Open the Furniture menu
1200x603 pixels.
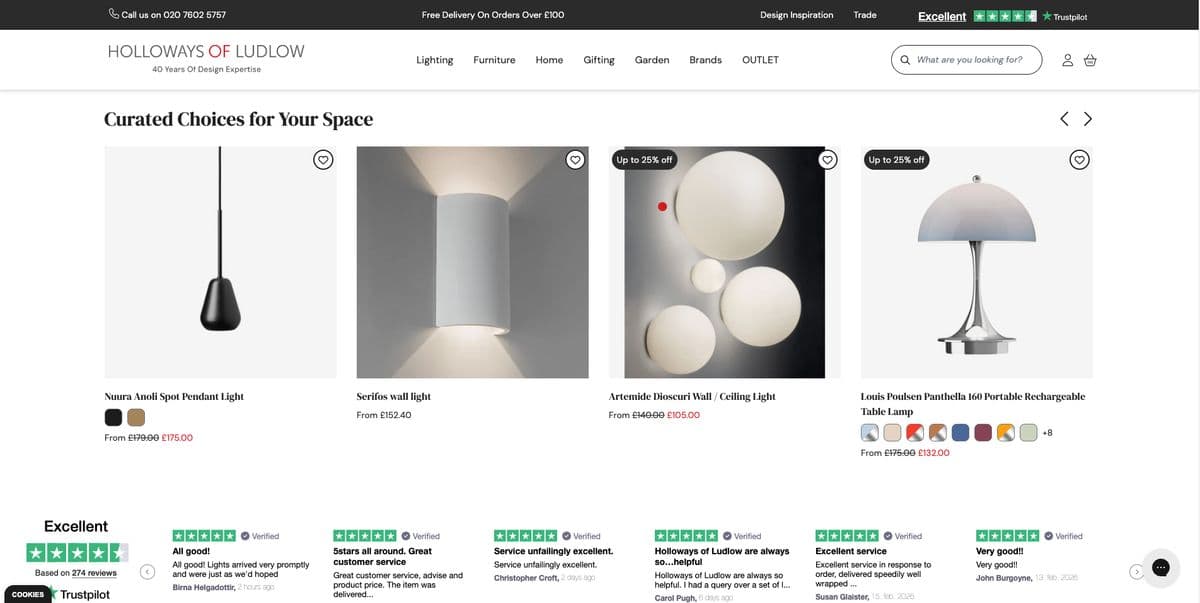click(494, 60)
